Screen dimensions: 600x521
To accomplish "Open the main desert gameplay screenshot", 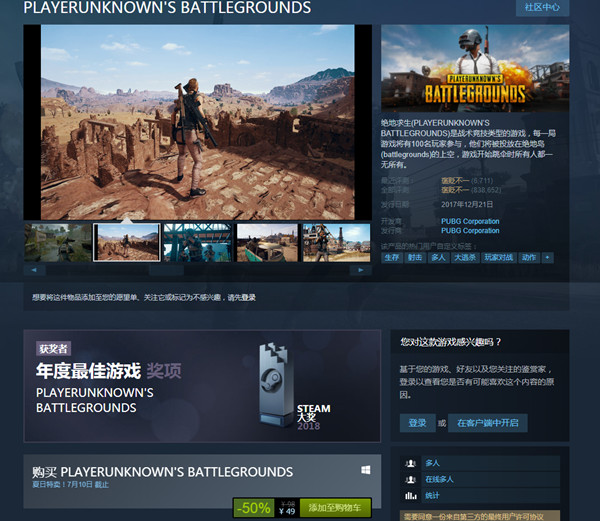I will click(x=197, y=122).
